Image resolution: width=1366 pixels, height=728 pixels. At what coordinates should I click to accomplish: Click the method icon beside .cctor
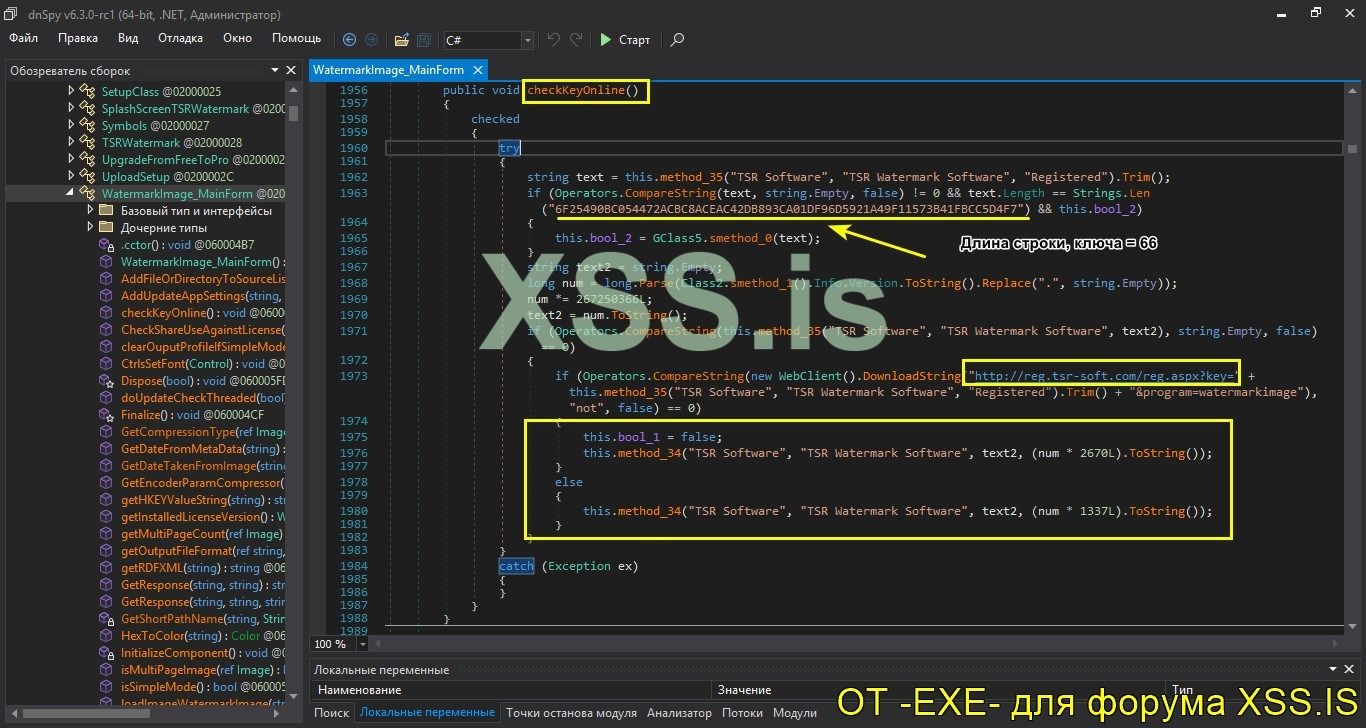coord(107,245)
